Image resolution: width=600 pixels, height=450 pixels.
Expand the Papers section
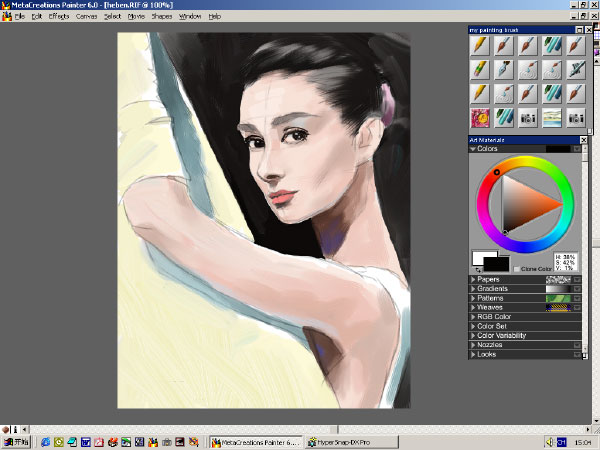point(473,279)
